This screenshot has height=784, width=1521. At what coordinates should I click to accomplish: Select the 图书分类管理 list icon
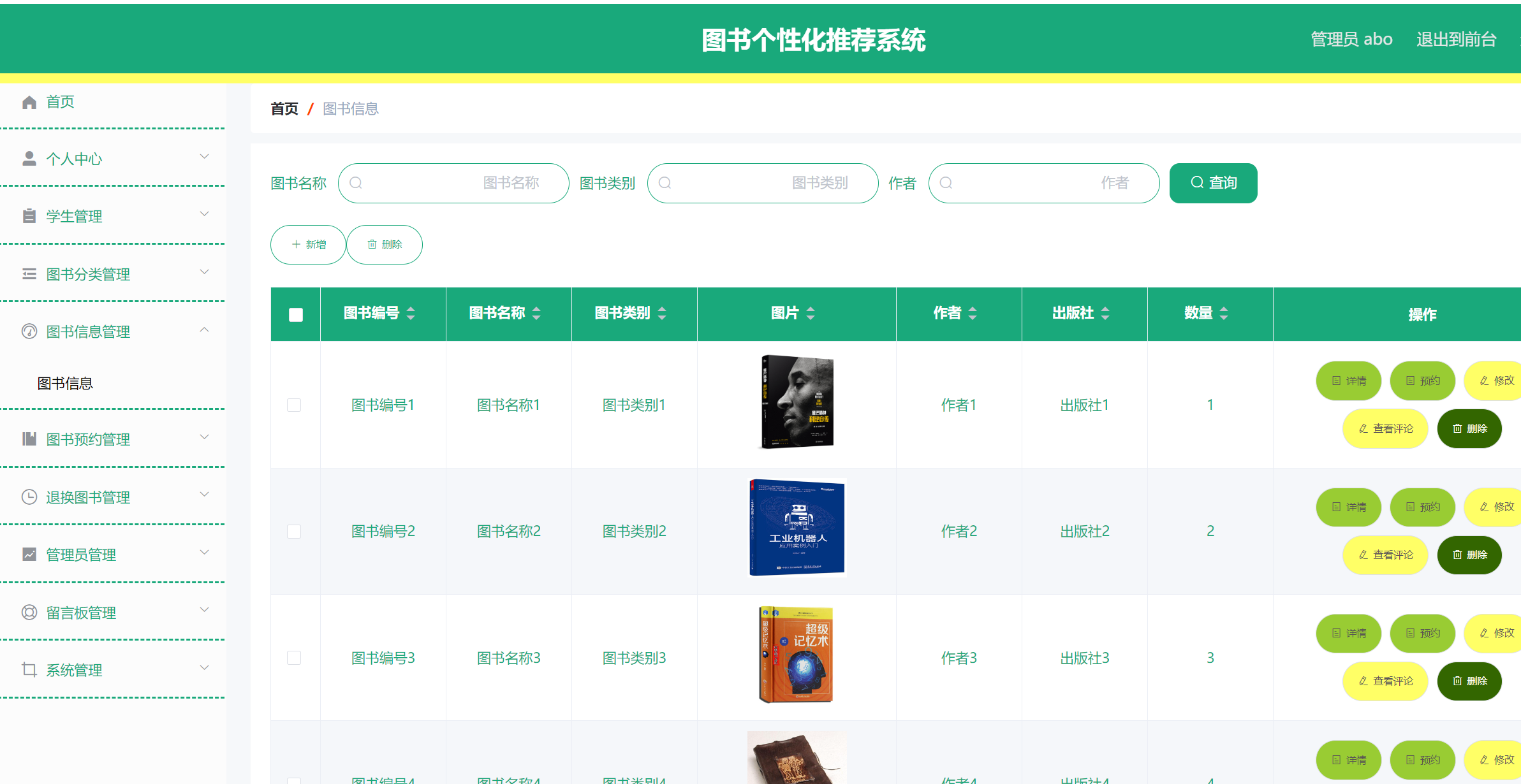(29, 273)
